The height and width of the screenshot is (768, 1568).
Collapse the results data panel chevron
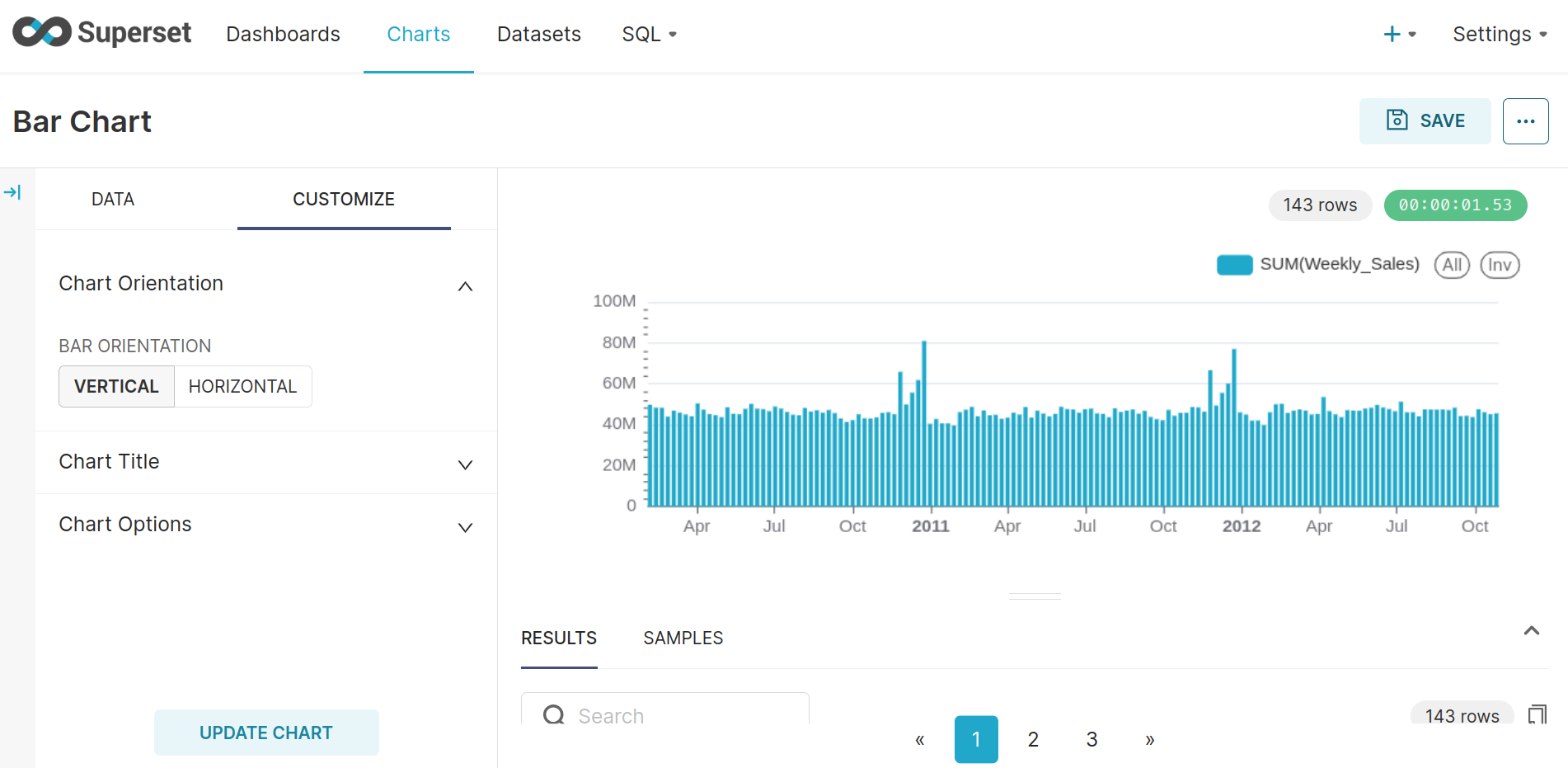coord(1532,631)
